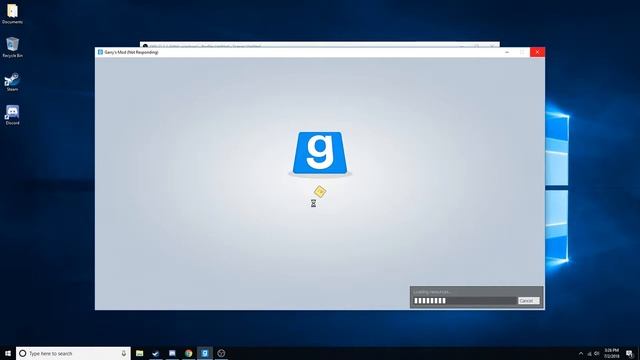Open File Explorer from the taskbar
Viewport: 640px width, 360px height.
140,353
